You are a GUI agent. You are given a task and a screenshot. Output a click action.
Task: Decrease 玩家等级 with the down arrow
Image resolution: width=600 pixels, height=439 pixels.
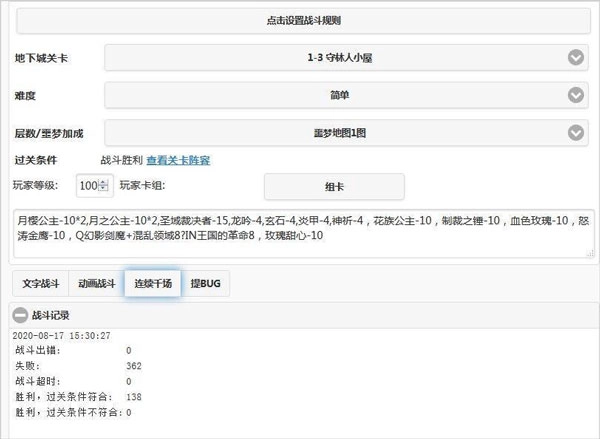coord(104,190)
